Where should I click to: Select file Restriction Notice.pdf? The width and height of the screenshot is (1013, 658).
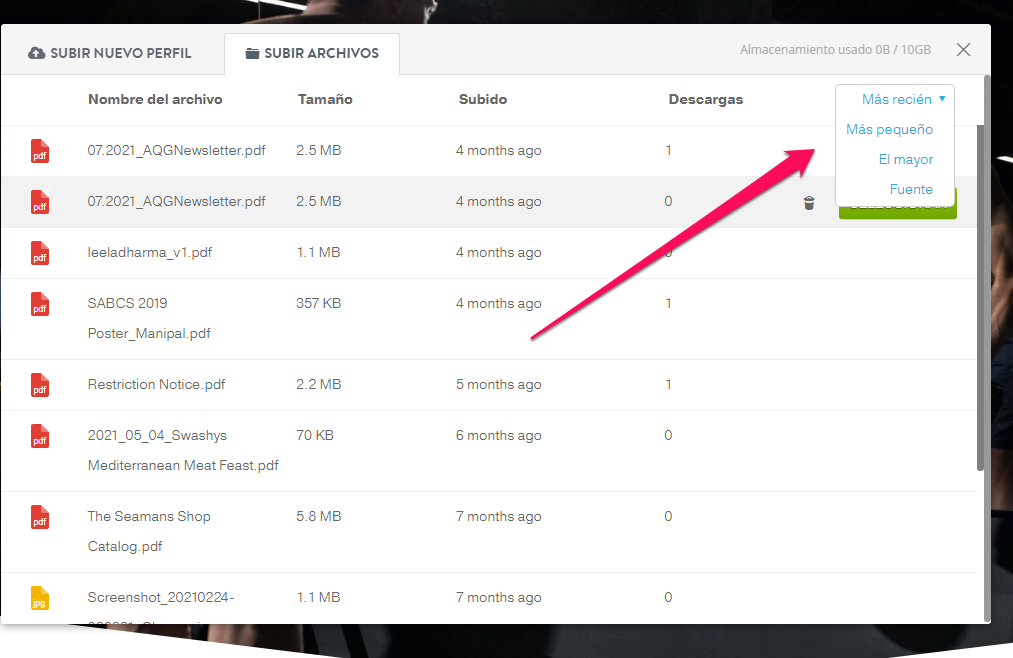point(156,384)
